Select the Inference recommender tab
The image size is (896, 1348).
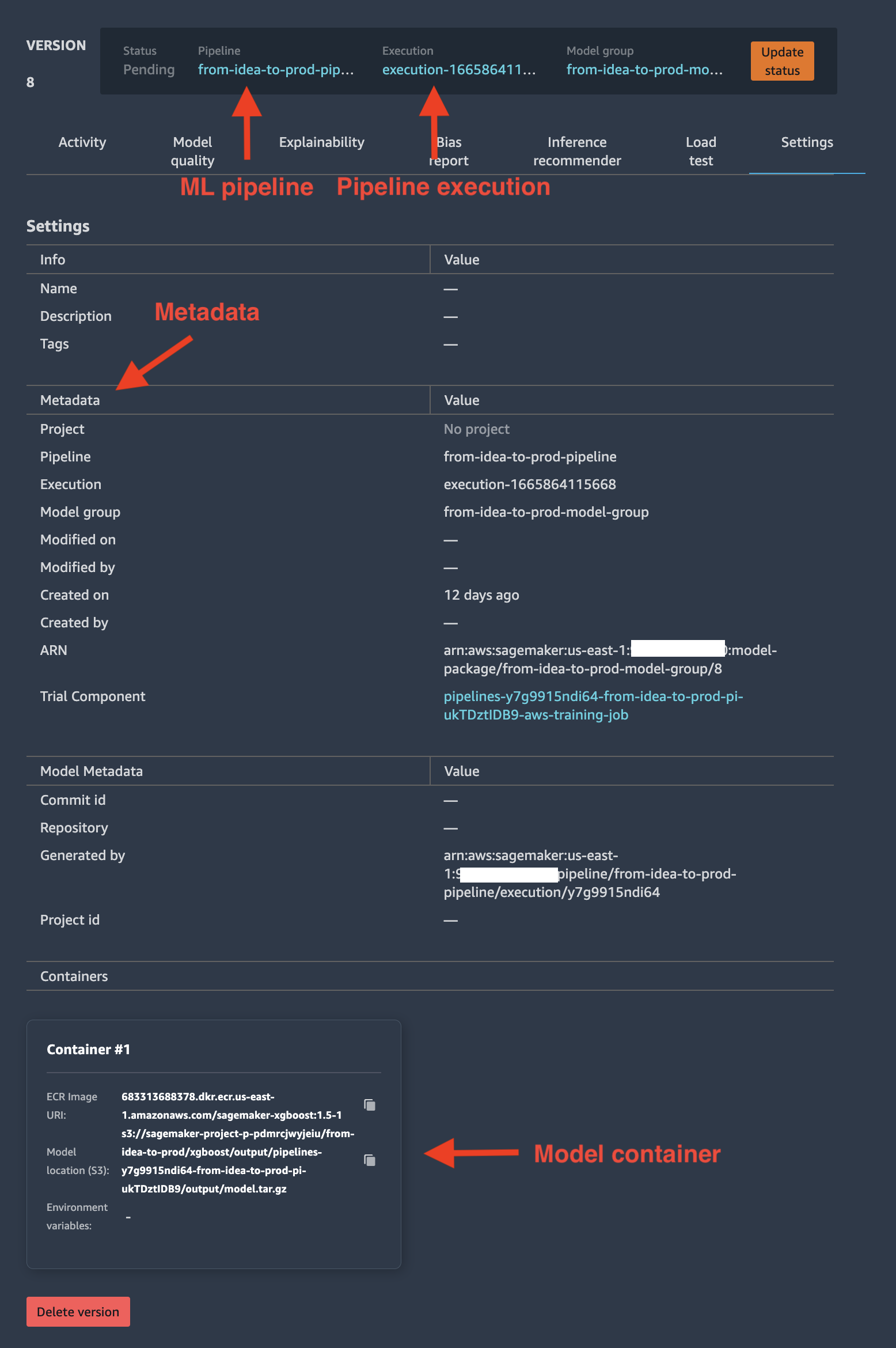[x=577, y=151]
